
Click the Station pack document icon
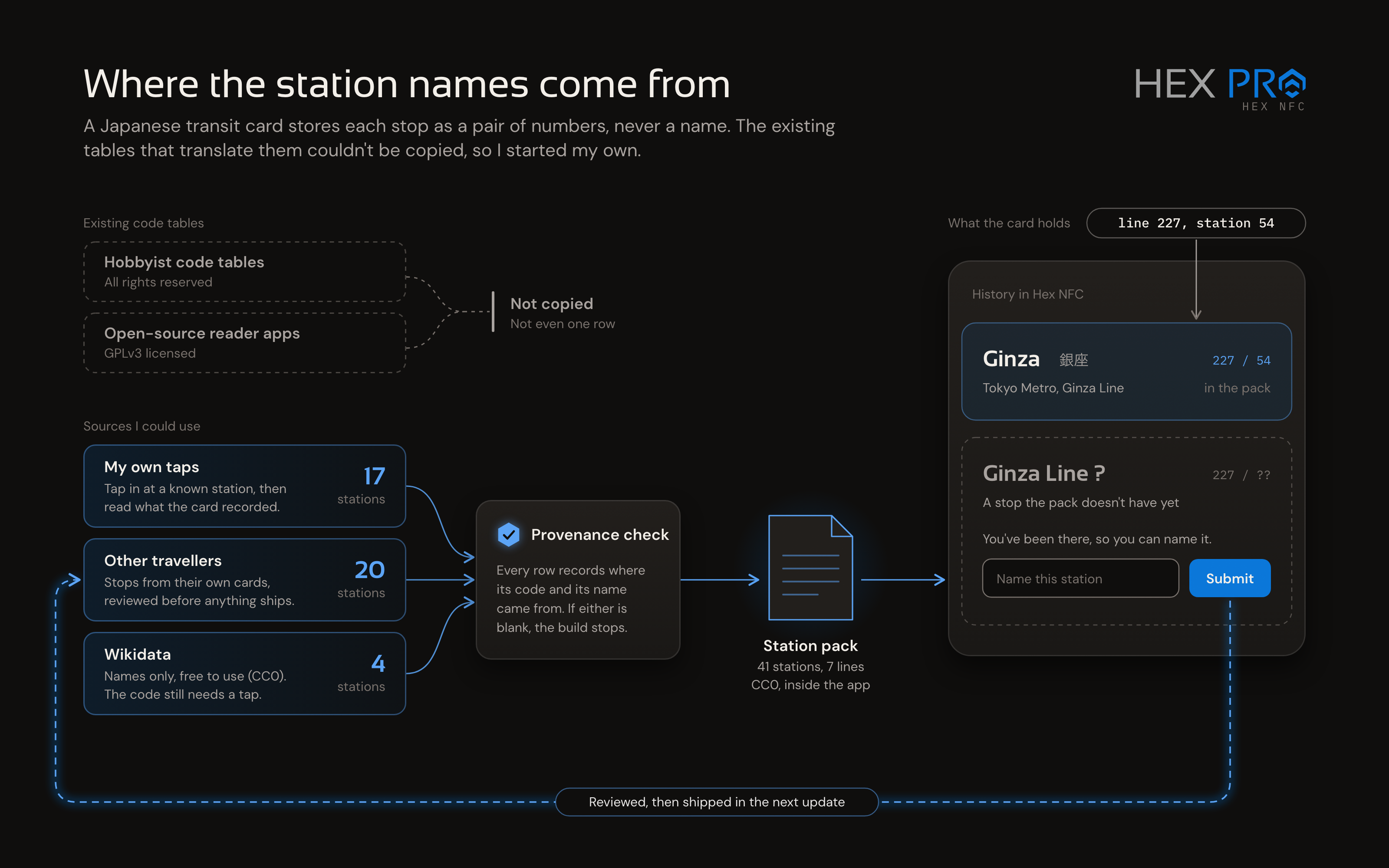pyautogui.click(x=810, y=567)
